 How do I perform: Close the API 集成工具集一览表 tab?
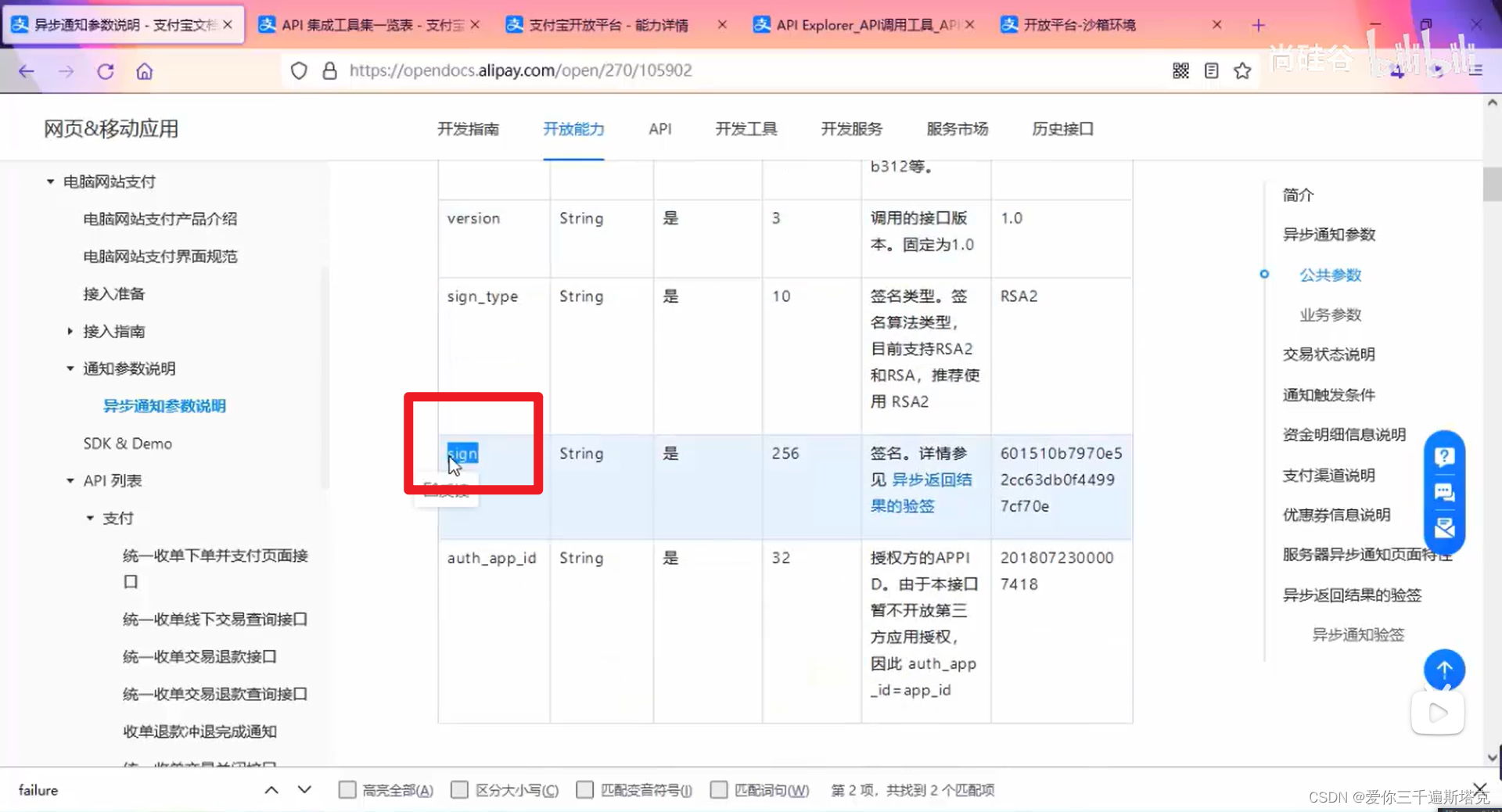475,25
